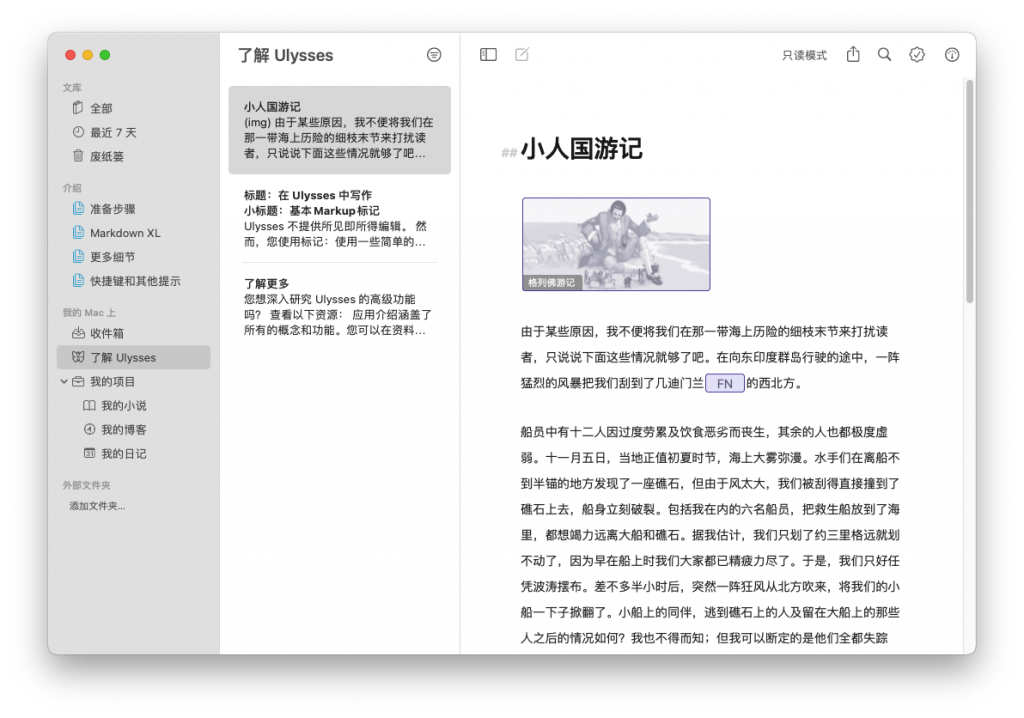Screen dimensions: 1024x718
Task: Select the 小人国游记 sheet in list
Action: (x=340, y=130)
